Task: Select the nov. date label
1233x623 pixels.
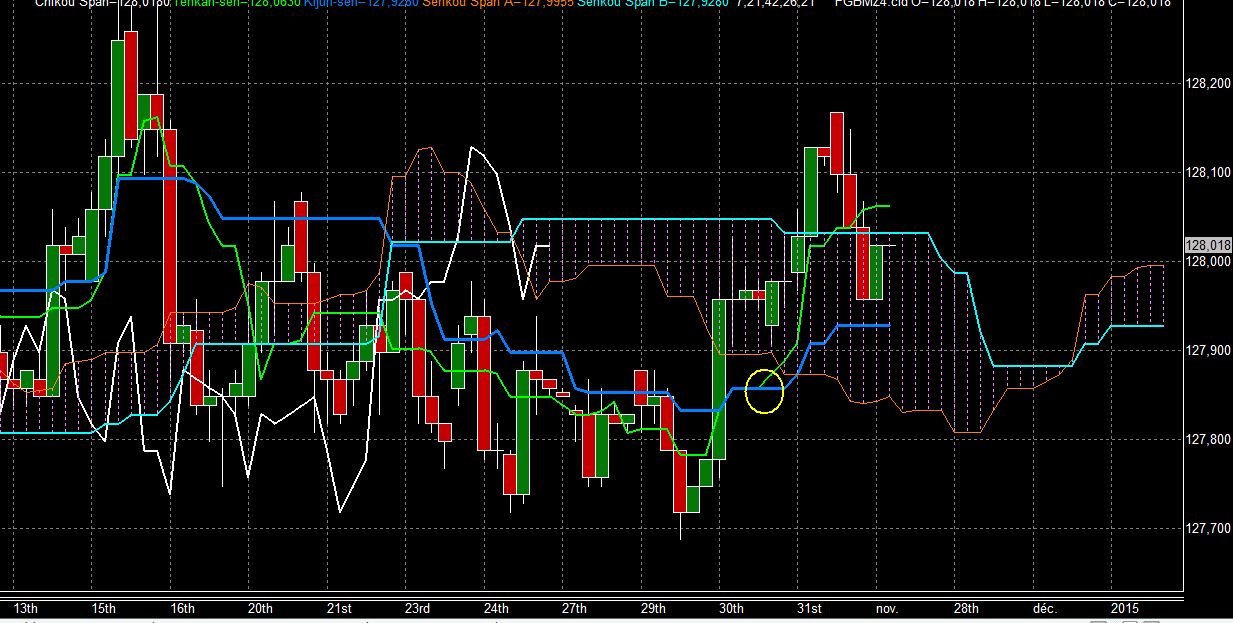Action: pos(888,608)
